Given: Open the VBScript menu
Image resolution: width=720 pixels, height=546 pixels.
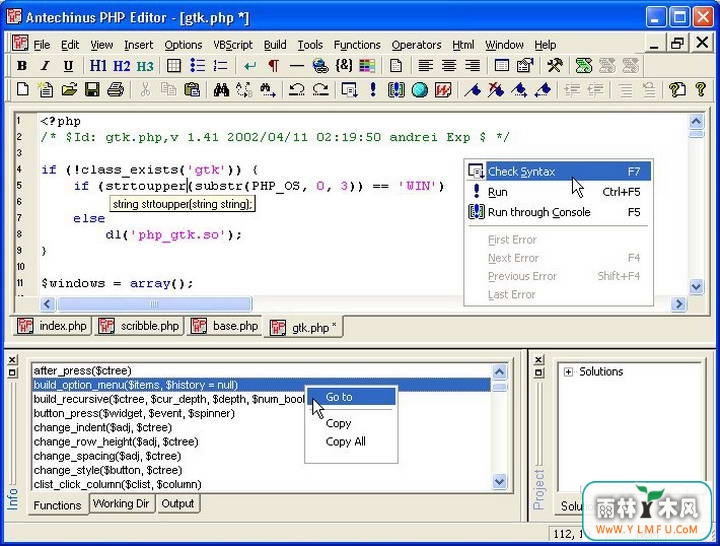Looking at the screenshot, I should tap(233, 45).
